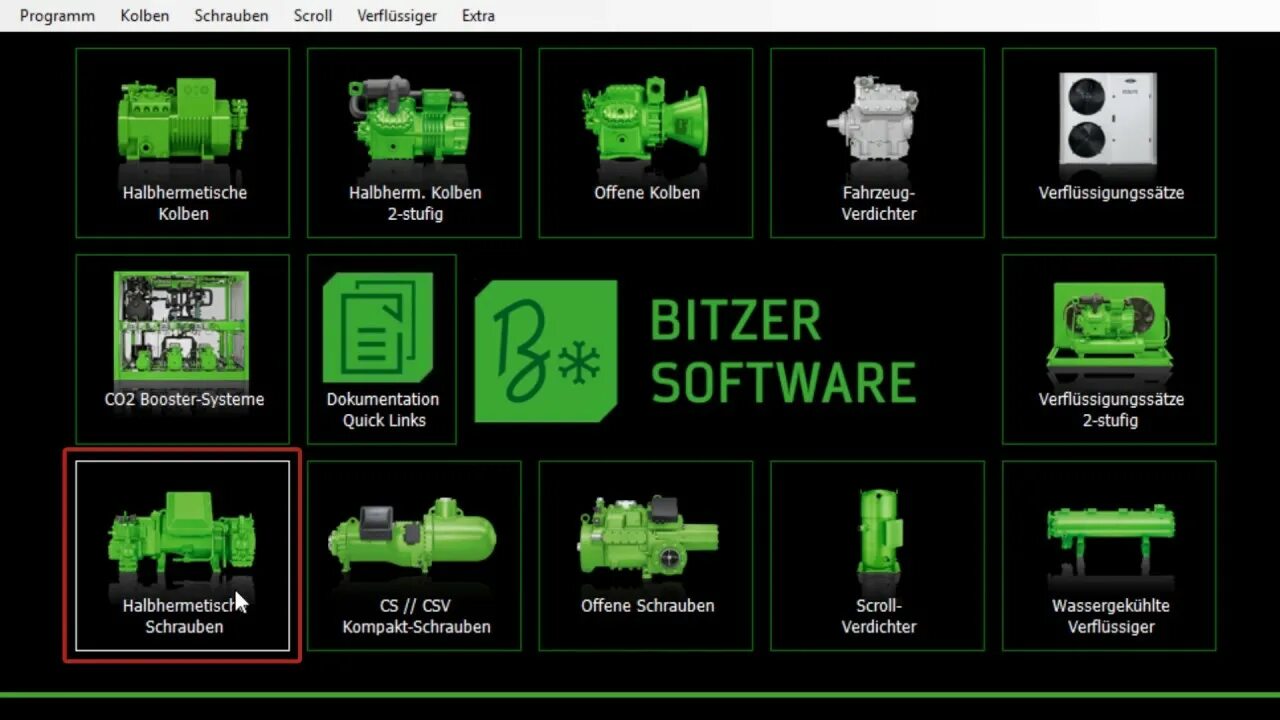Open the Extra menu
1280x720 pixels.
(x=478, y=16)
